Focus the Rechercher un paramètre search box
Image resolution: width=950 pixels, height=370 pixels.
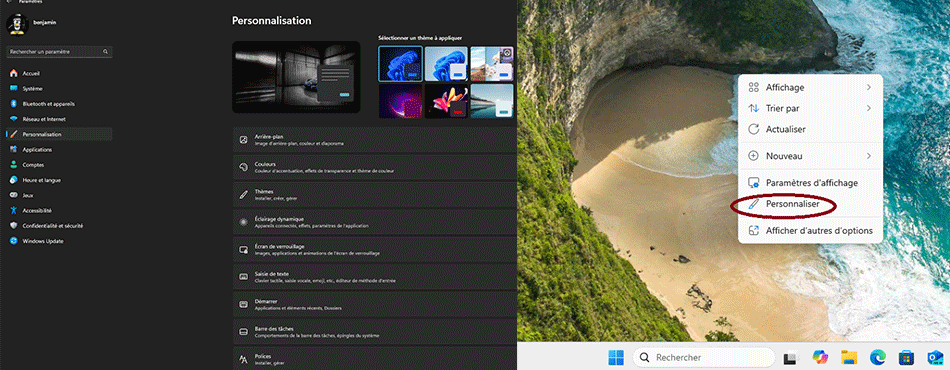(59, 52)
